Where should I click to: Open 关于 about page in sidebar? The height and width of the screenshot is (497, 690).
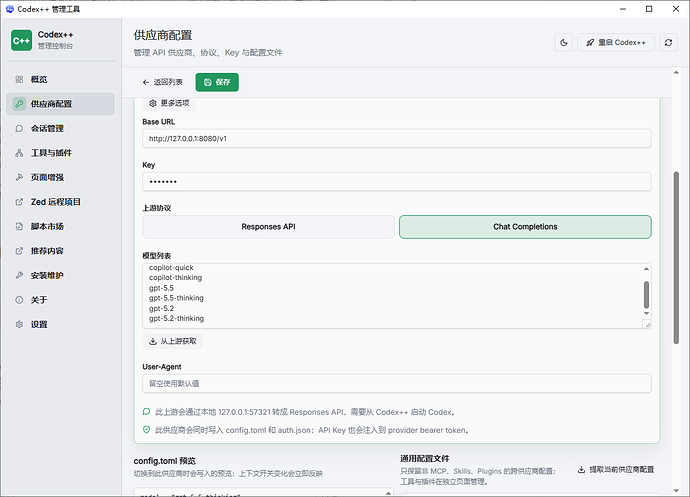pos(60,300)
